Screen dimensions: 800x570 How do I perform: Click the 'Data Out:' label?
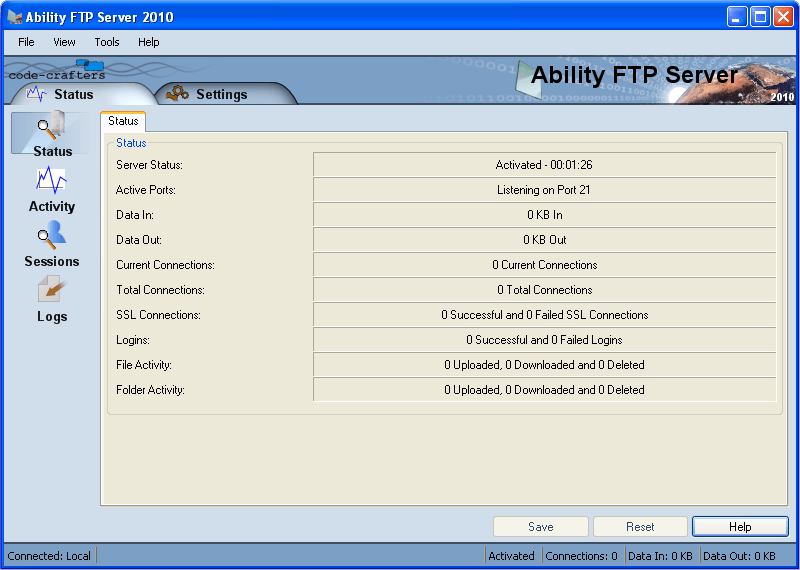pyautogui.click(x=139, y=240)
